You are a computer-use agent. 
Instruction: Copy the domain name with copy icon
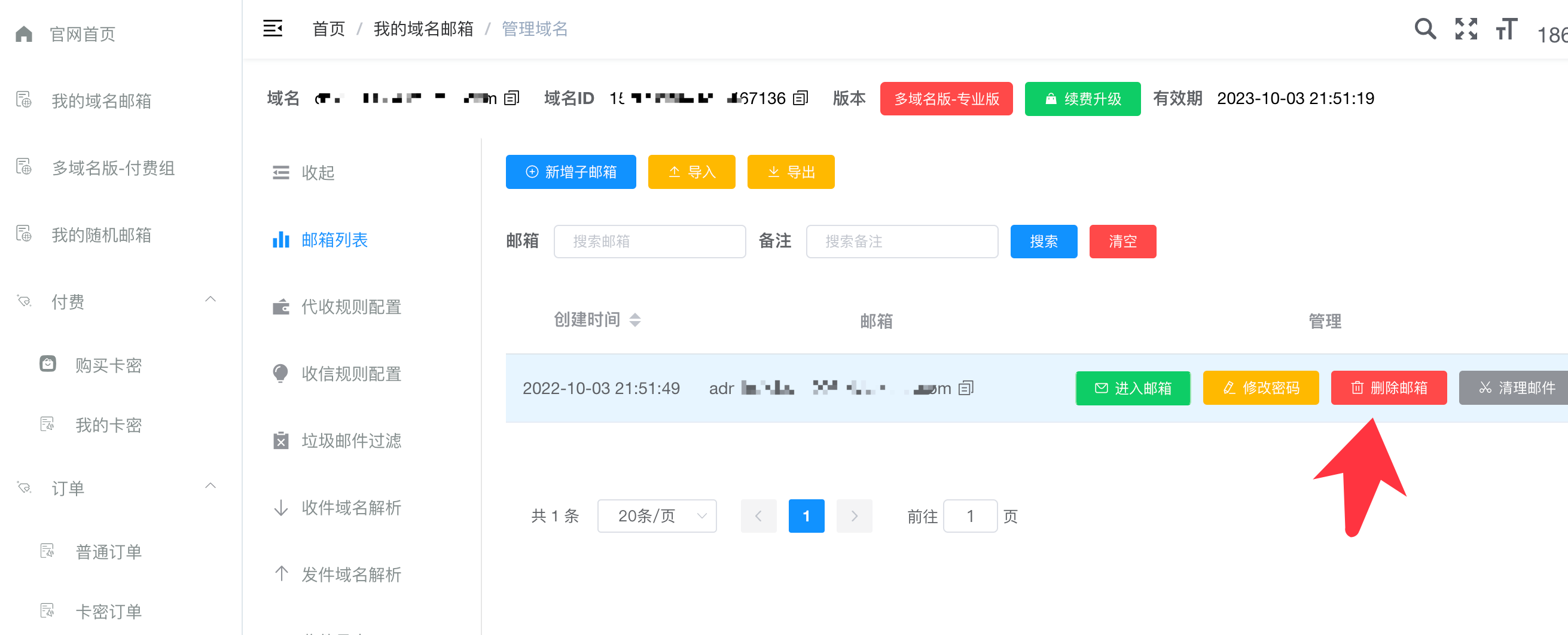click(512, 98)
